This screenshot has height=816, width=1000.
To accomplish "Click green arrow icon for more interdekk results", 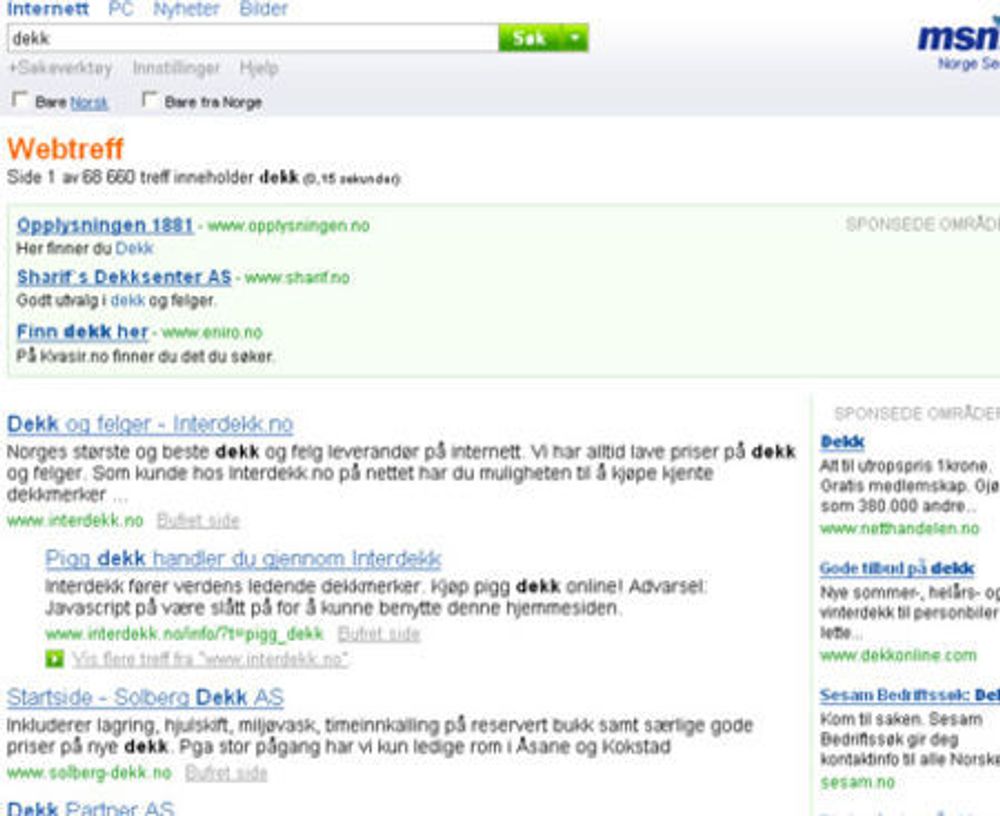I will click(55, 658).
